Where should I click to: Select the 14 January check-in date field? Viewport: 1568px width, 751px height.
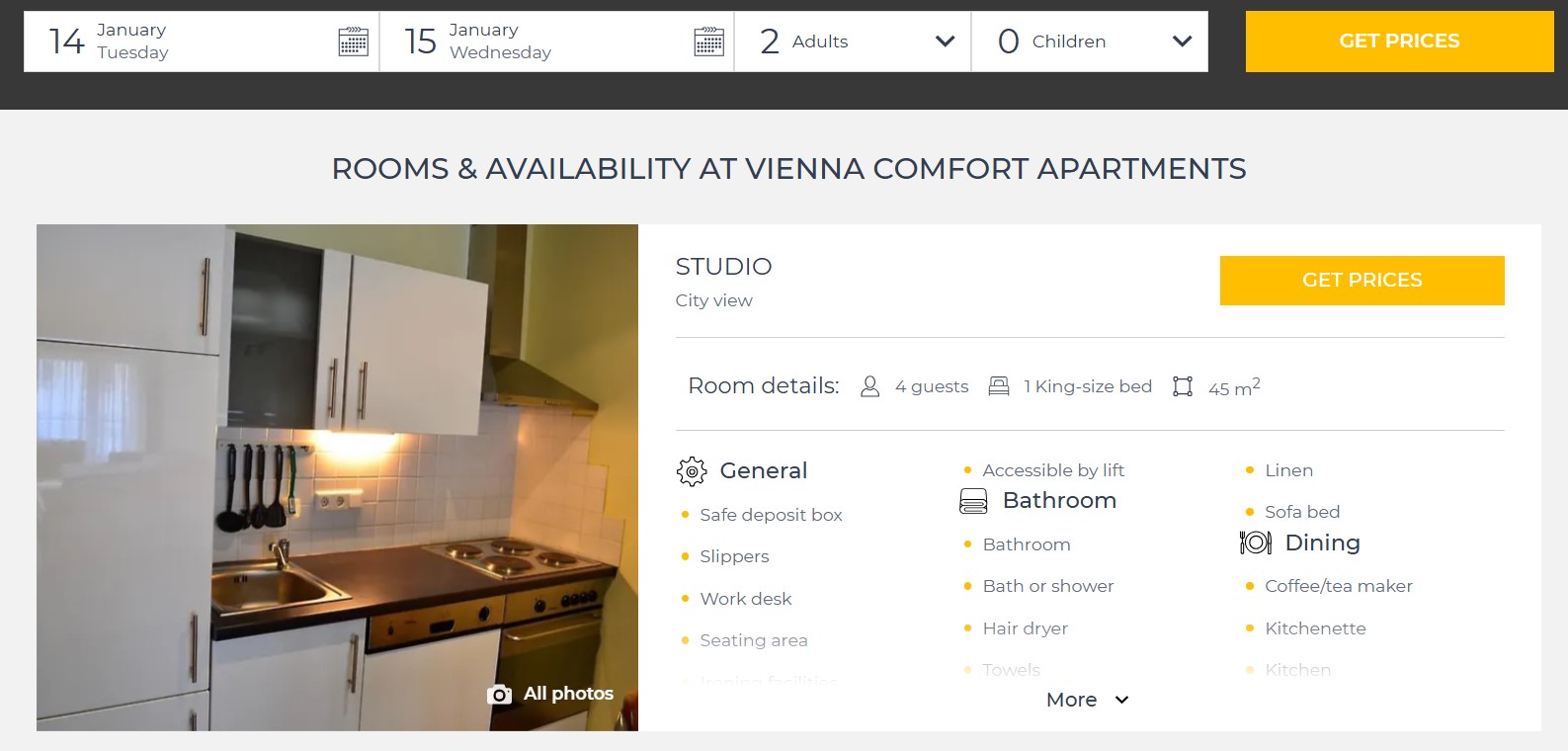[188, 42]
